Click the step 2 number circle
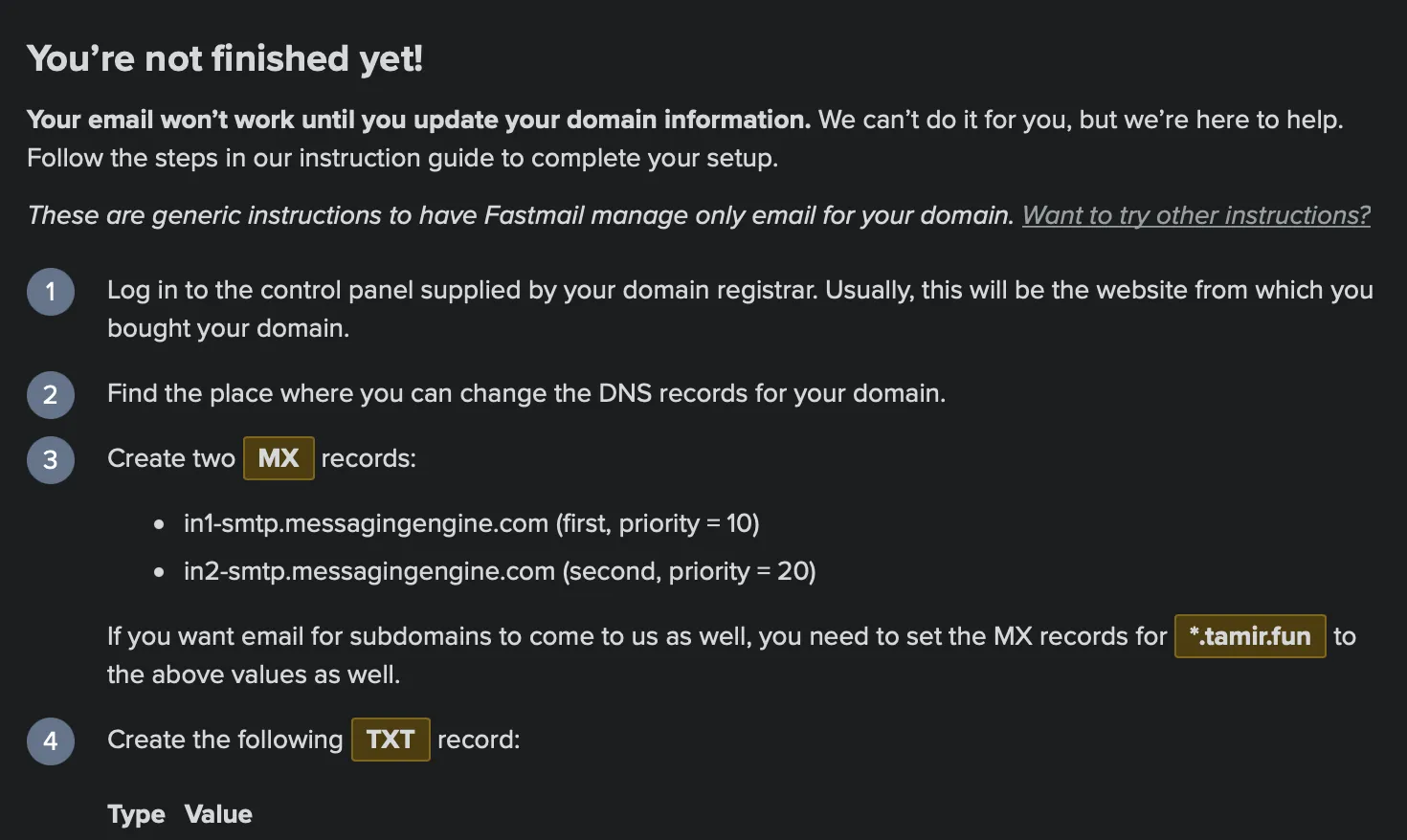1407x840 pixels. click(51, 395)
